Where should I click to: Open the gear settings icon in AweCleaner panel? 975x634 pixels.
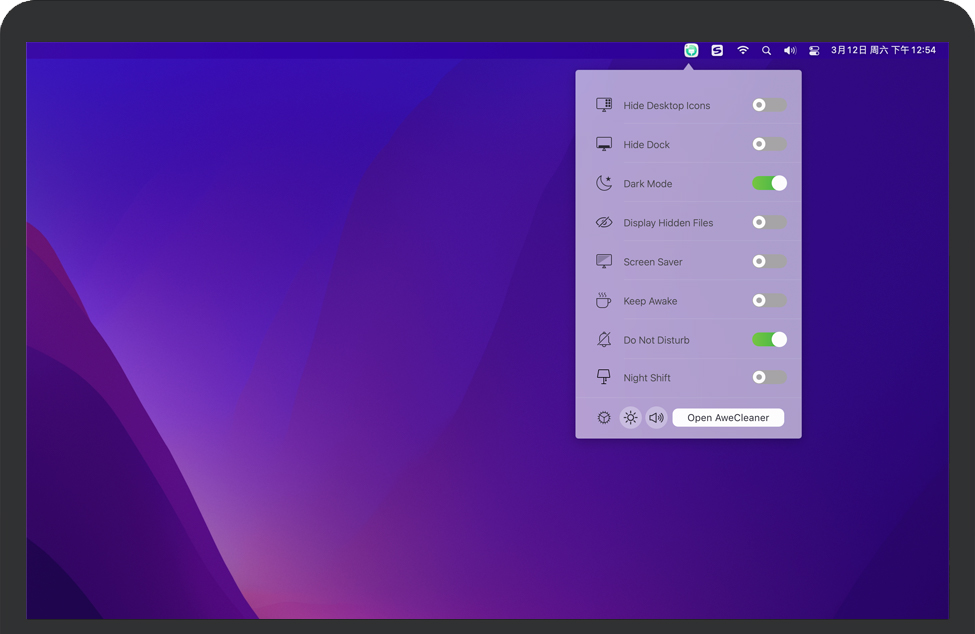click(604, 418)
